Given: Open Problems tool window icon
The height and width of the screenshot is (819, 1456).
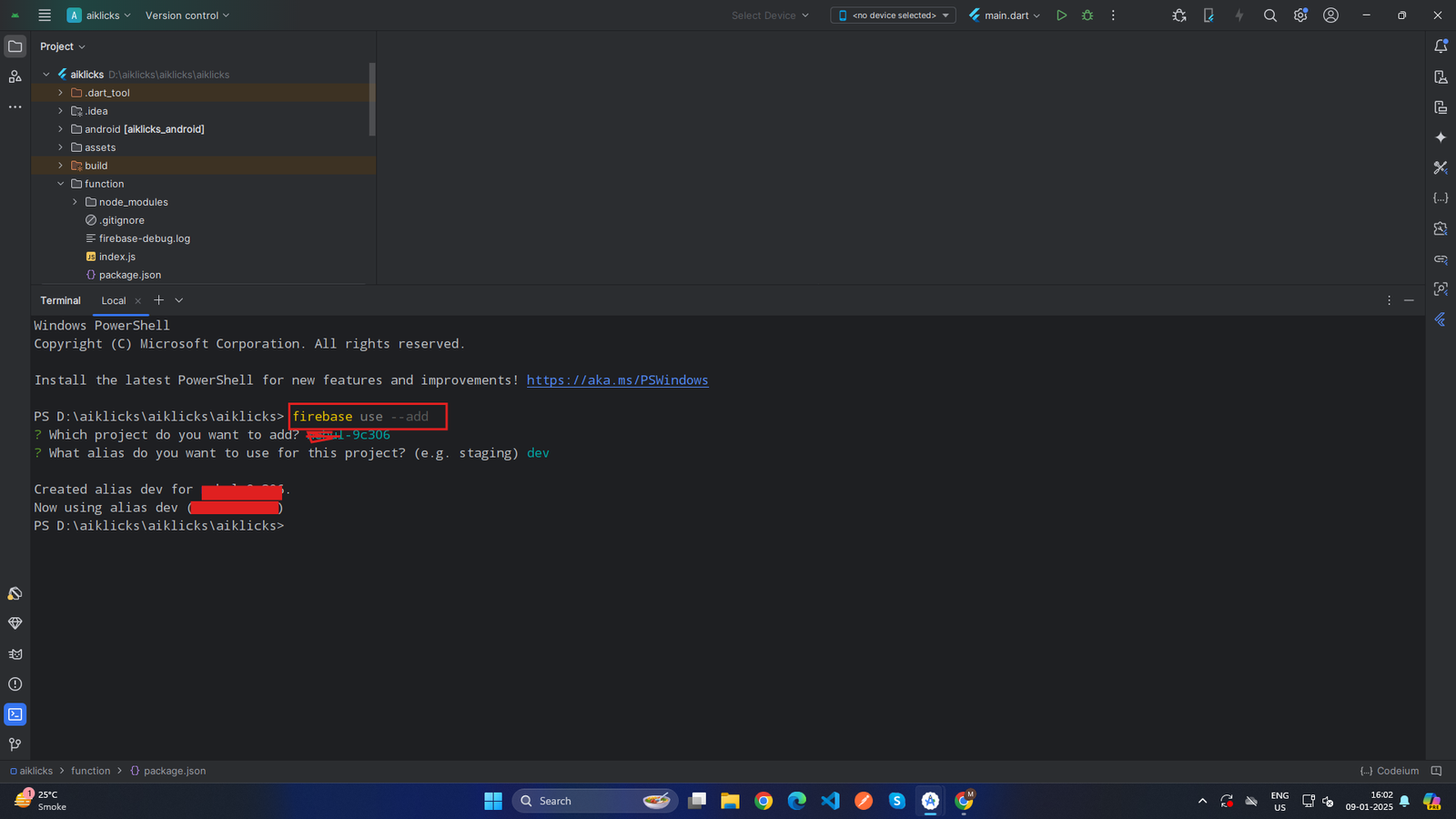Looking at the screenshot, I should click(x=15, y=684).
